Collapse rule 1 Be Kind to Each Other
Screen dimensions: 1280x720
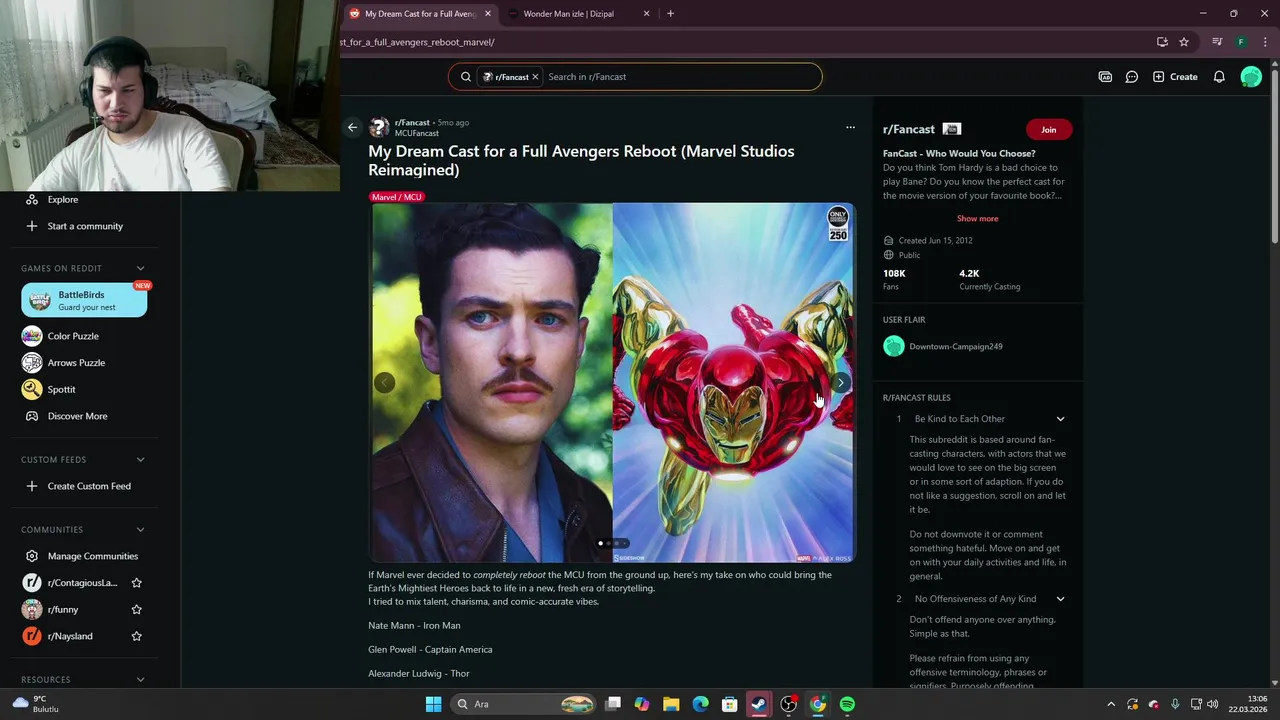1060,419
